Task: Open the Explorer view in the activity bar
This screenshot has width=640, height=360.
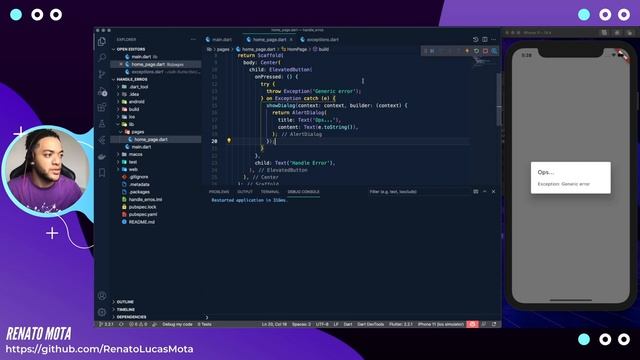Action: pos(102,41)
